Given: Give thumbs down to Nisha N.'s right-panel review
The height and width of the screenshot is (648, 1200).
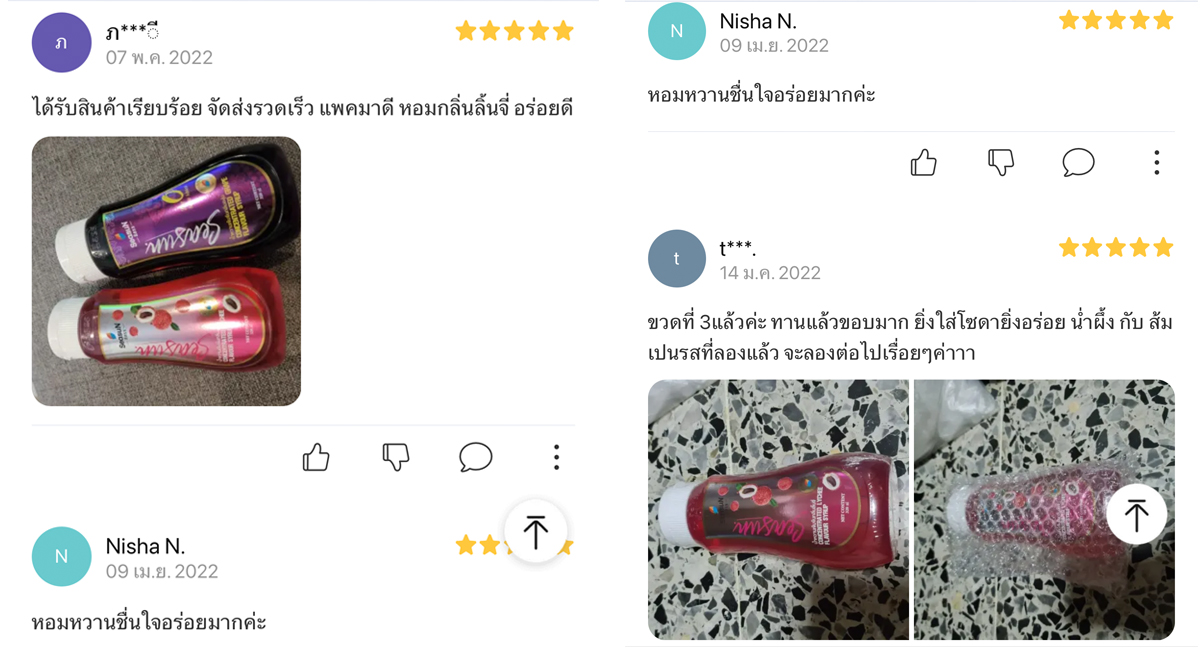Looking at the screenshot, I should pos(1001,162).
